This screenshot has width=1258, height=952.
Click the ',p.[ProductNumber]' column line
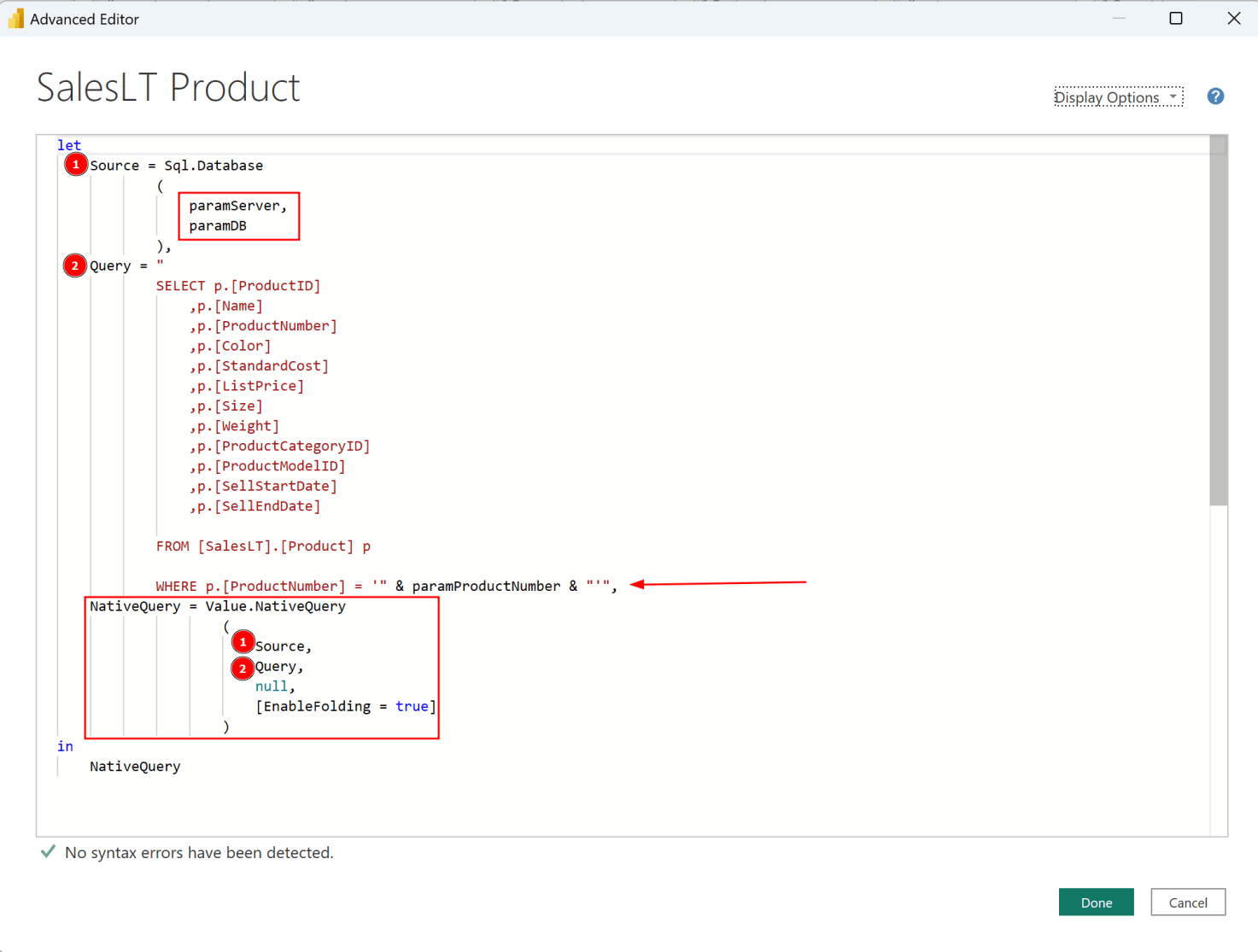pyautogui.click(x=263, y=326)
